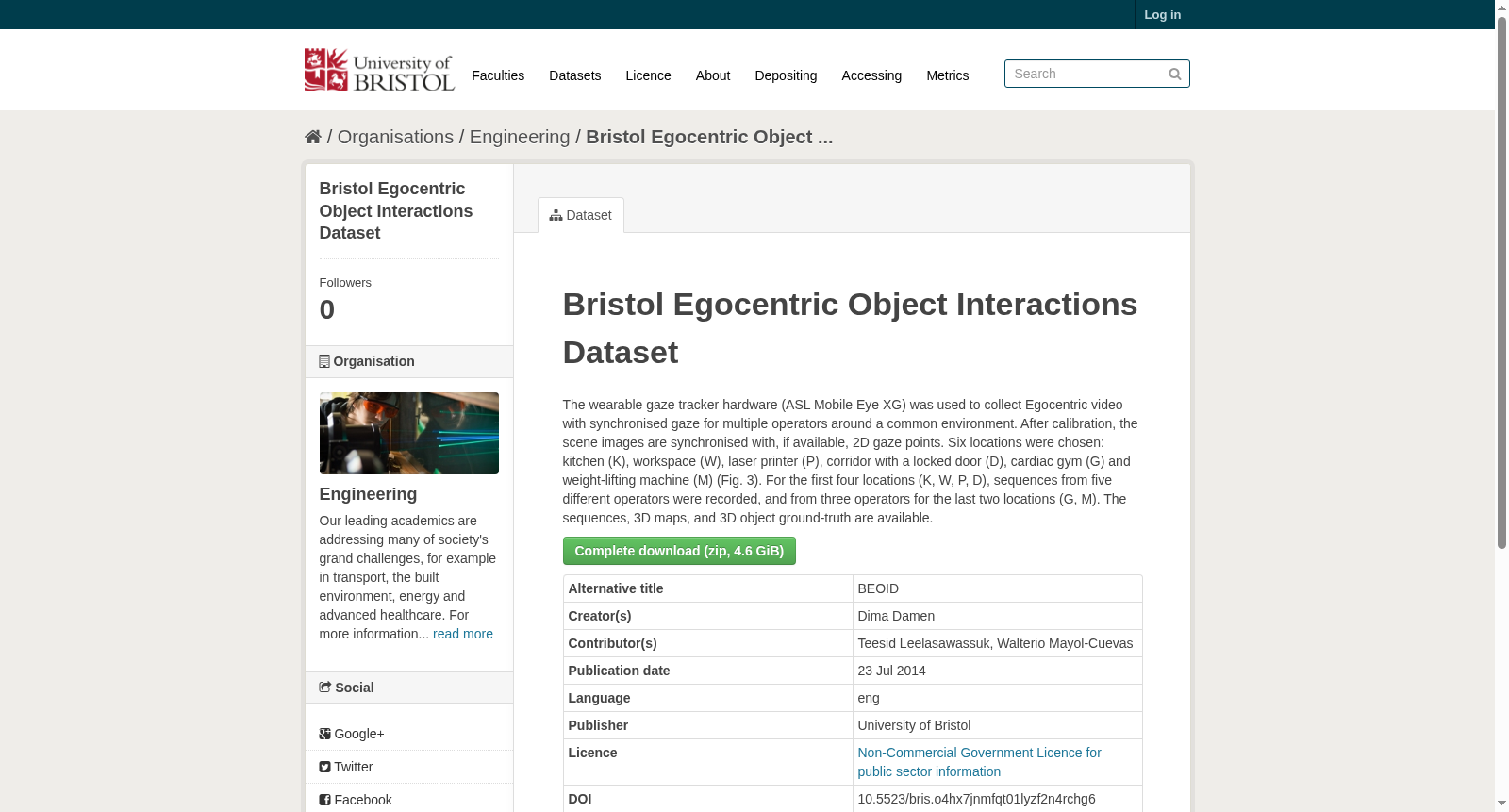Open the Metrics menu item
The height and width of the screenshot is (812, 1509).
948,75
